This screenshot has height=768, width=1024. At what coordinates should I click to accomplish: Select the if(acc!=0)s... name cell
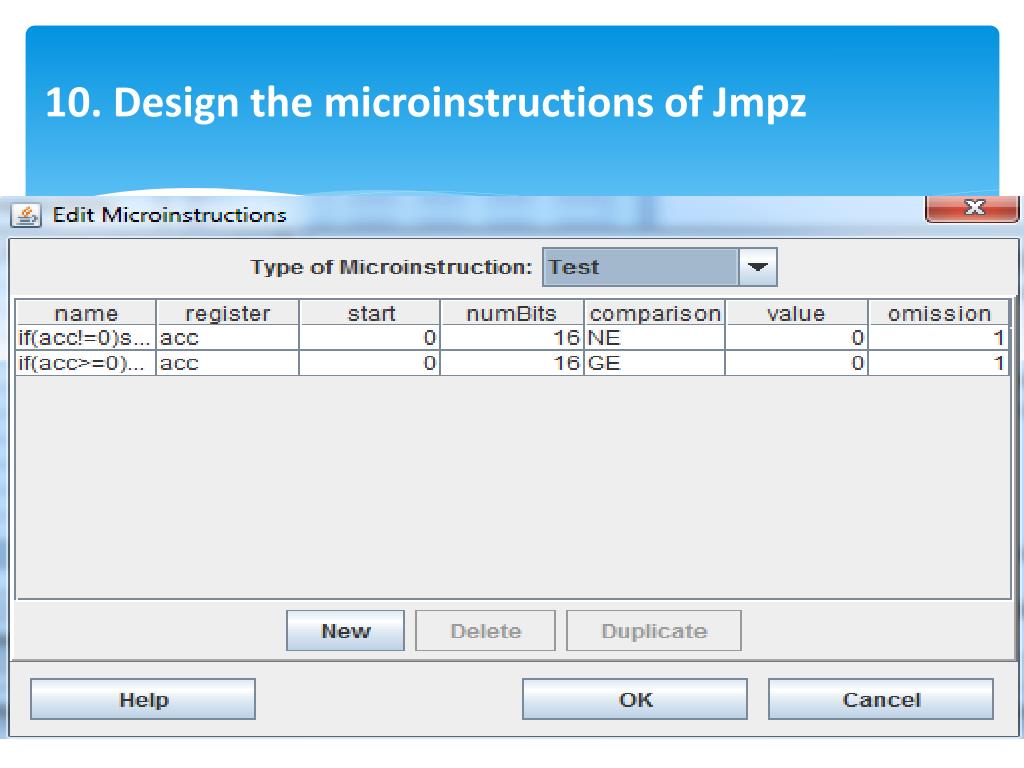pos(86,338)
